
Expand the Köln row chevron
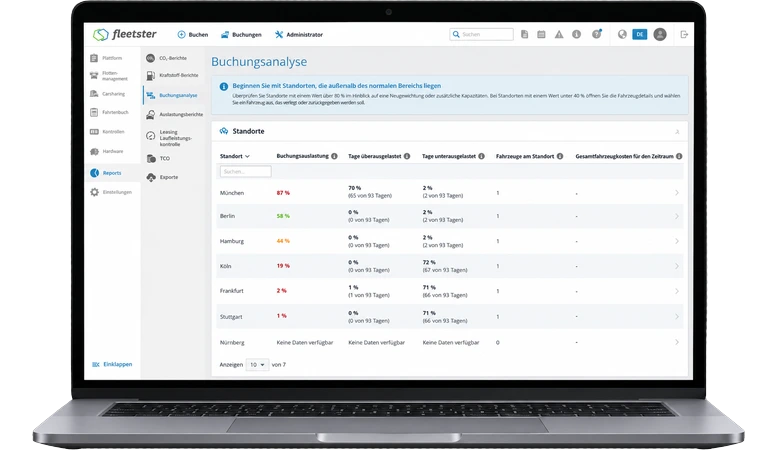(x=677, y=266)
